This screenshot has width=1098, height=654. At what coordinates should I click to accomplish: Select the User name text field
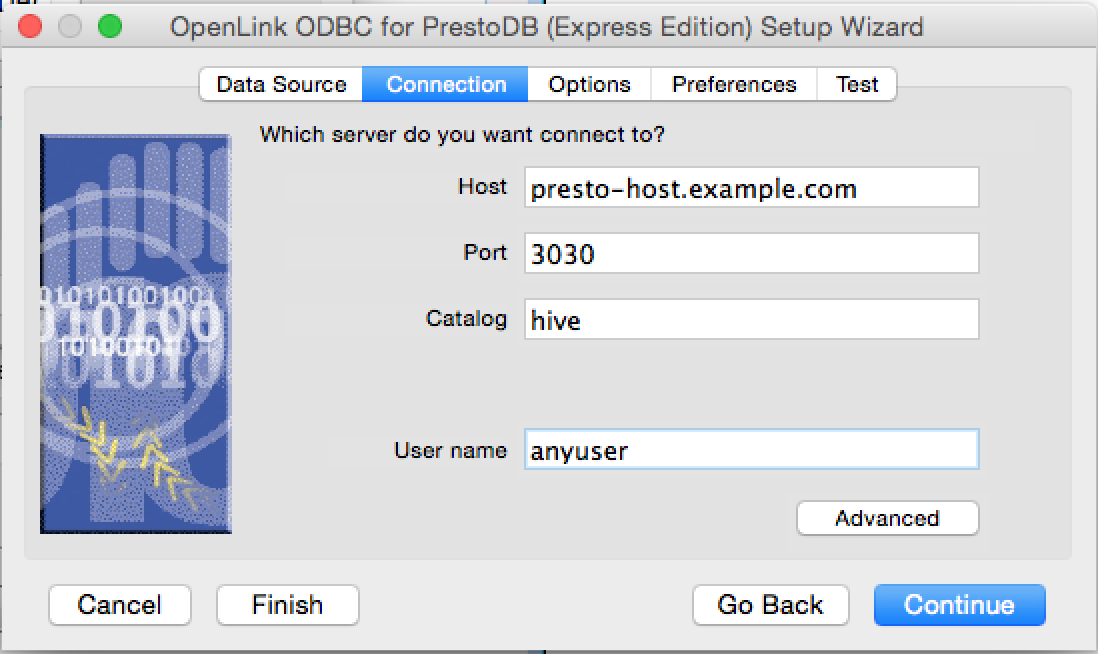[x=751, y=449]
